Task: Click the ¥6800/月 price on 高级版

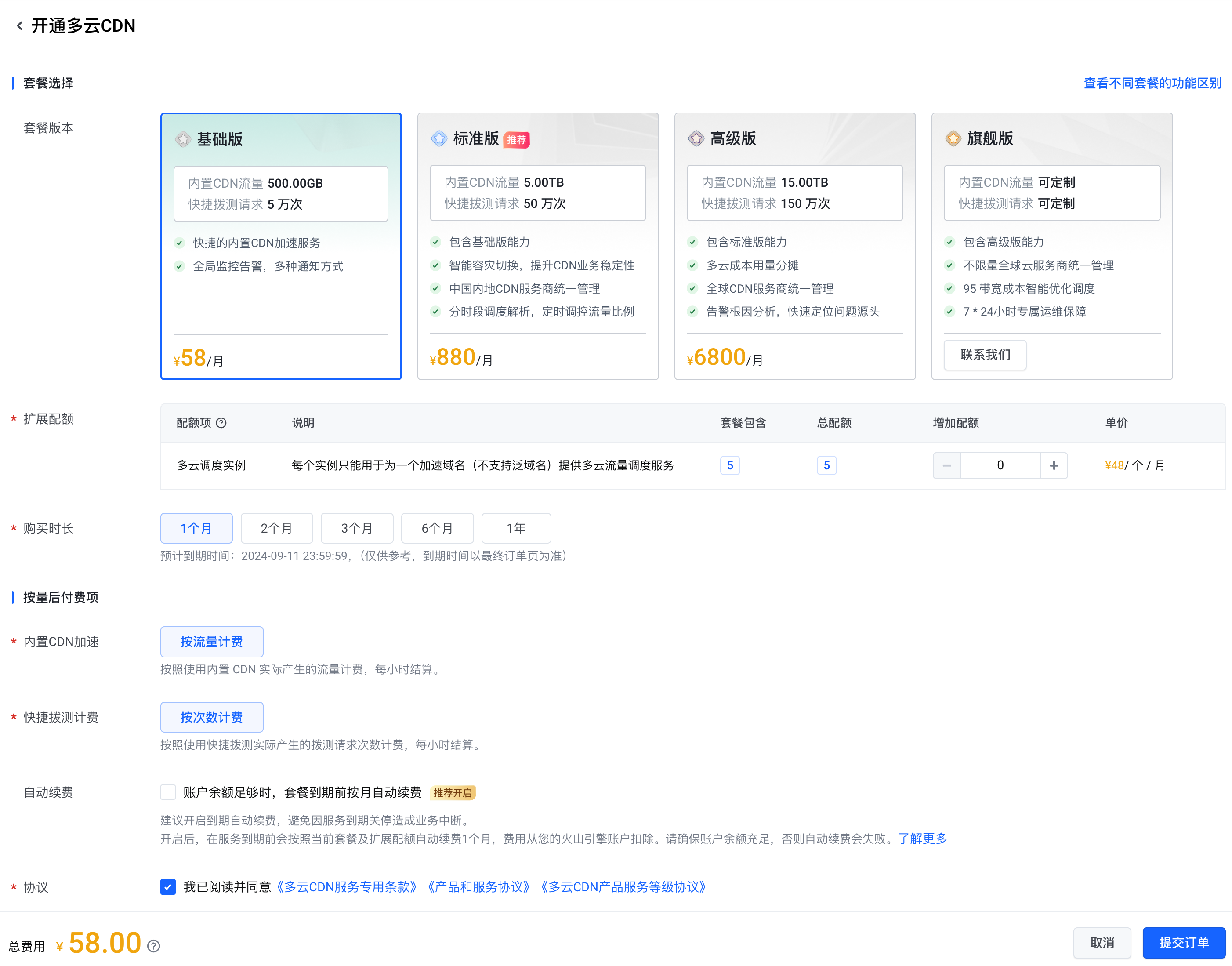Action: 725,357
